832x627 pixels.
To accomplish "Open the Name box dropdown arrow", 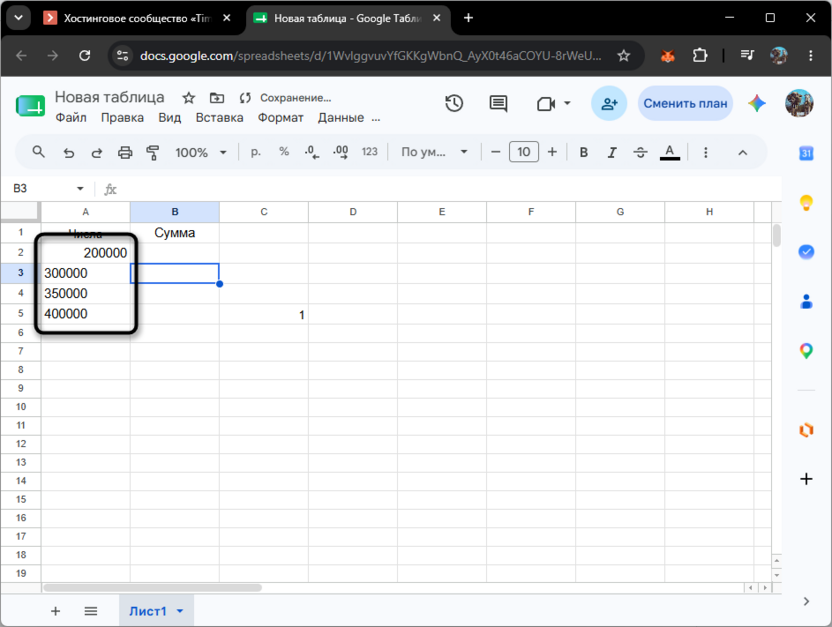I will pyautogui.click(x=80, y=188).
